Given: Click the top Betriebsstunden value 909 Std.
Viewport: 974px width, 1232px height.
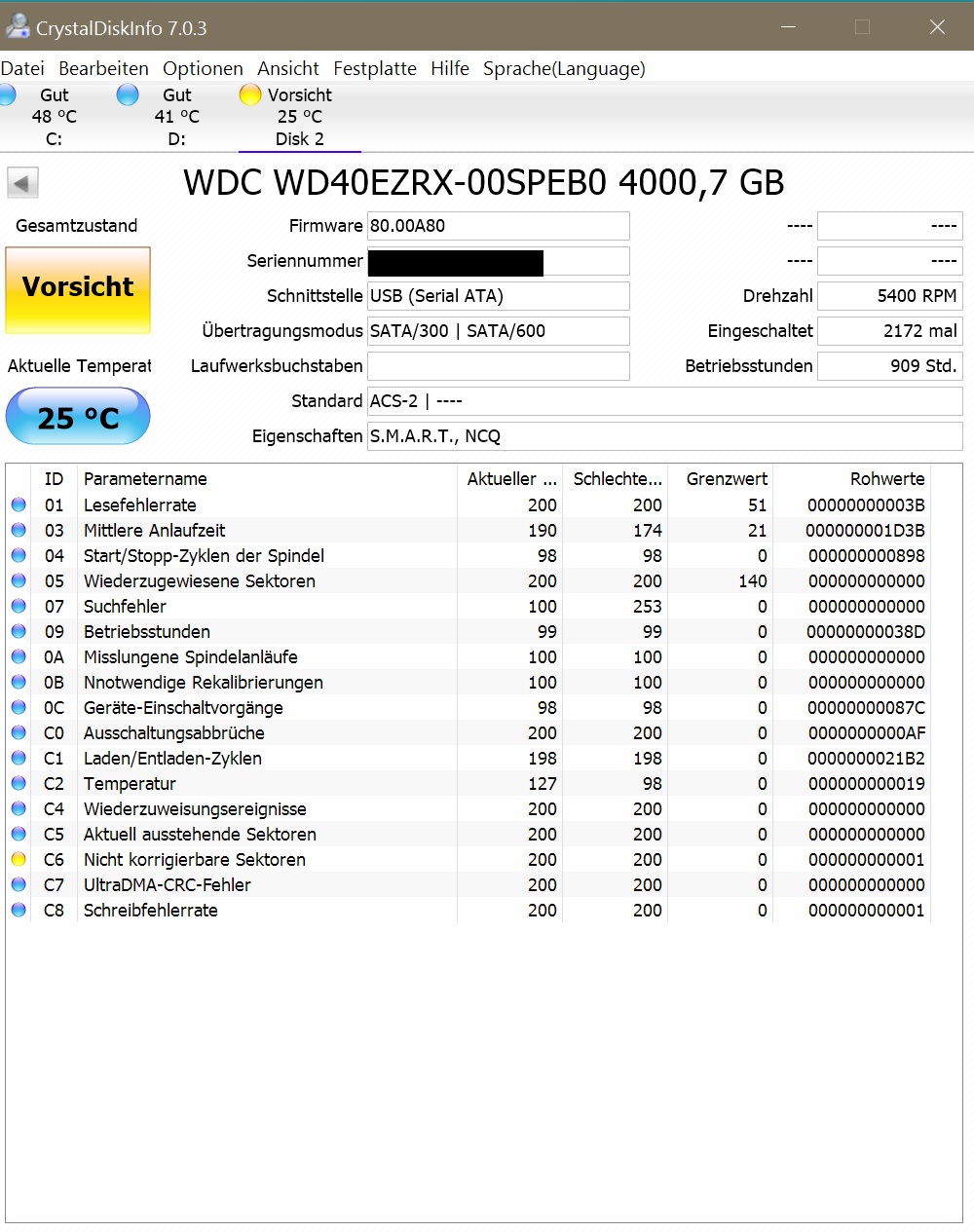Looking at the screenshot, I should point(890,366).
